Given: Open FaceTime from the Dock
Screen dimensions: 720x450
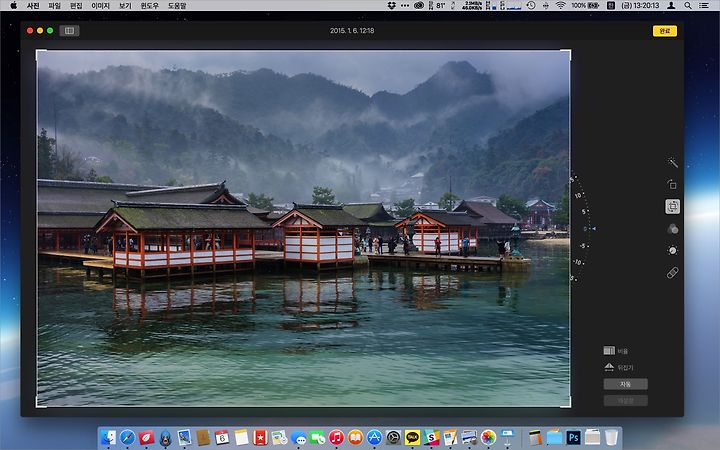Looking at the screenshot, I should [317, 438].
